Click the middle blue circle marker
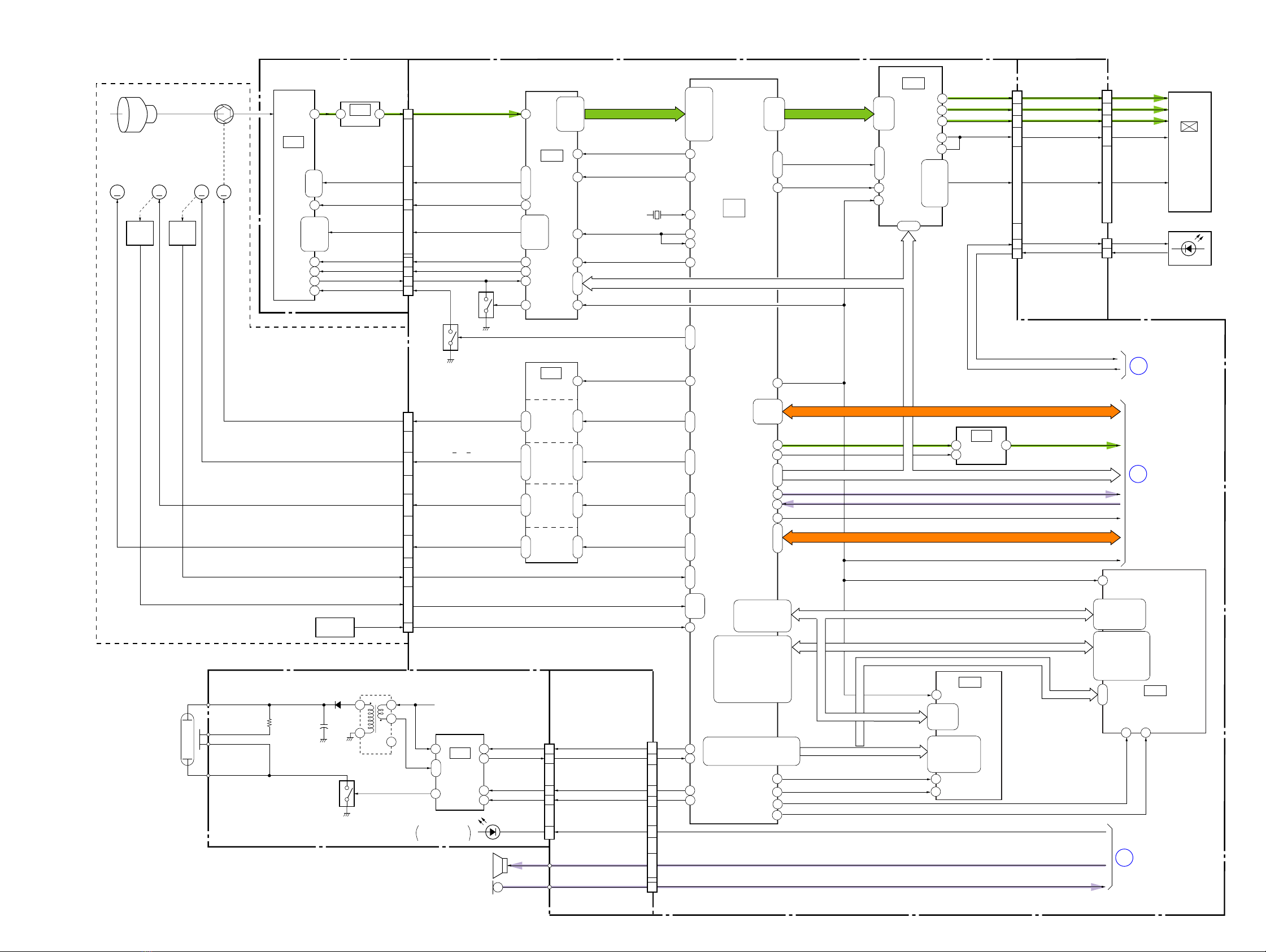This screenshot has height=952, width=1266. pyautogui.click(x=1138, y=474)
